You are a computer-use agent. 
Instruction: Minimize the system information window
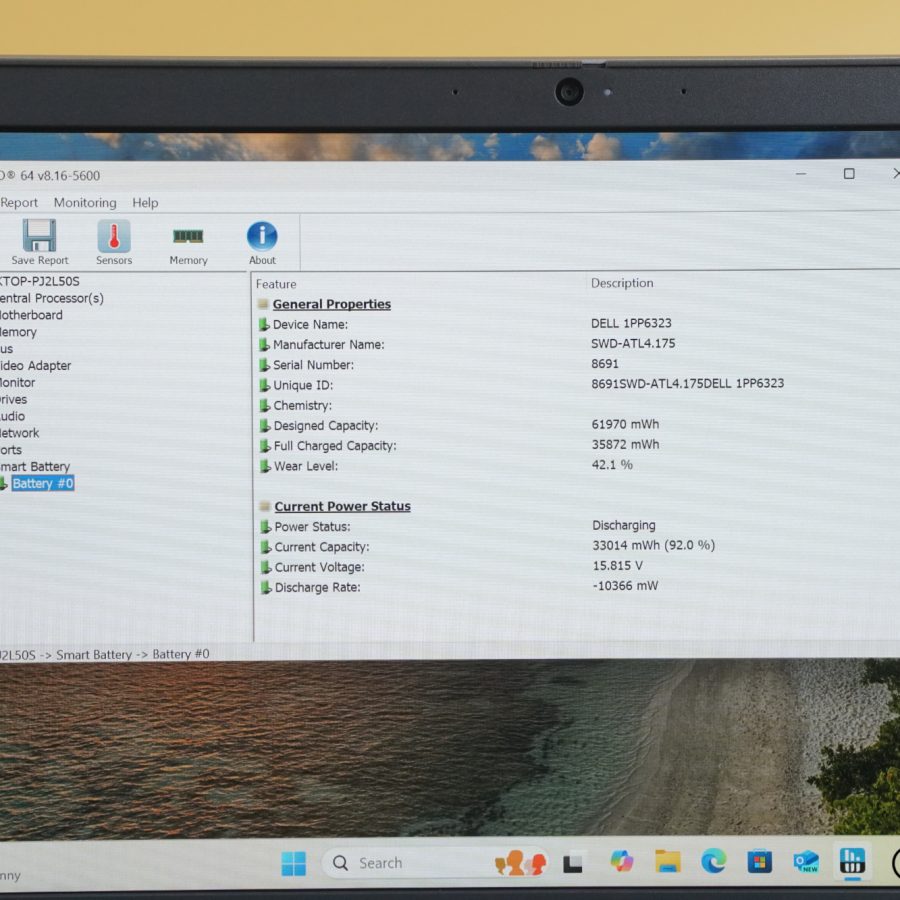[801, 173]
